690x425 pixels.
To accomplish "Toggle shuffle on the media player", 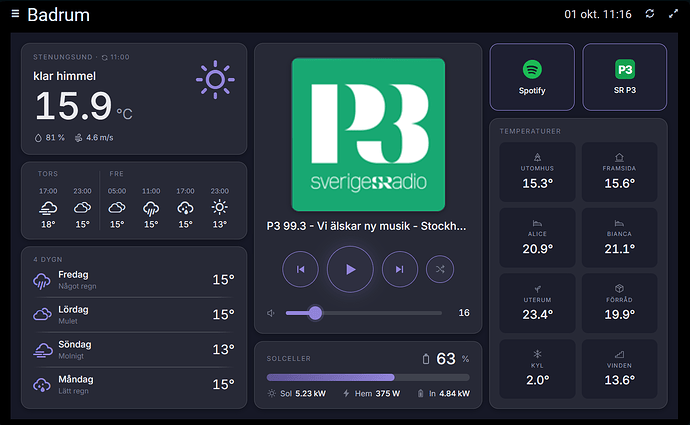I will (440, 269).
